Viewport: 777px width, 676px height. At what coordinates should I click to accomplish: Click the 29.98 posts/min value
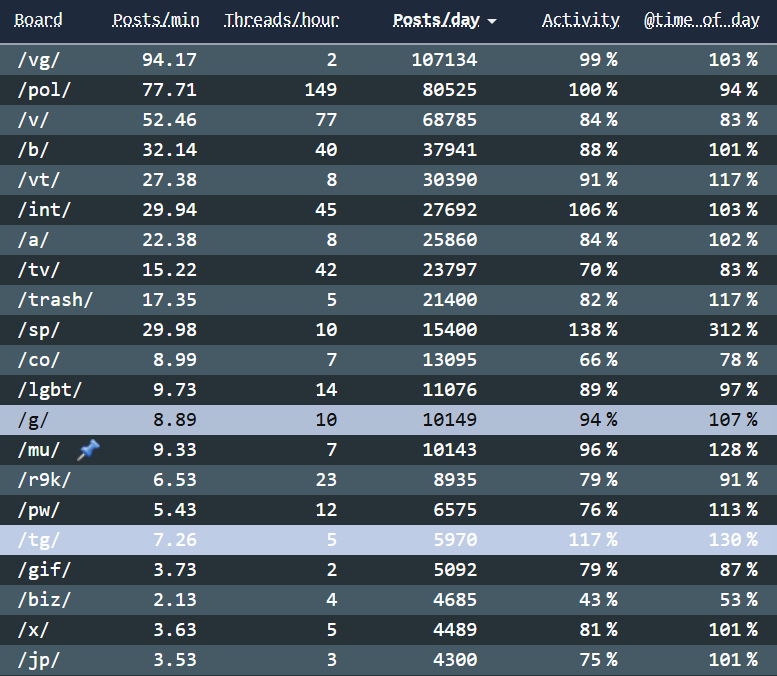(169, 330)
